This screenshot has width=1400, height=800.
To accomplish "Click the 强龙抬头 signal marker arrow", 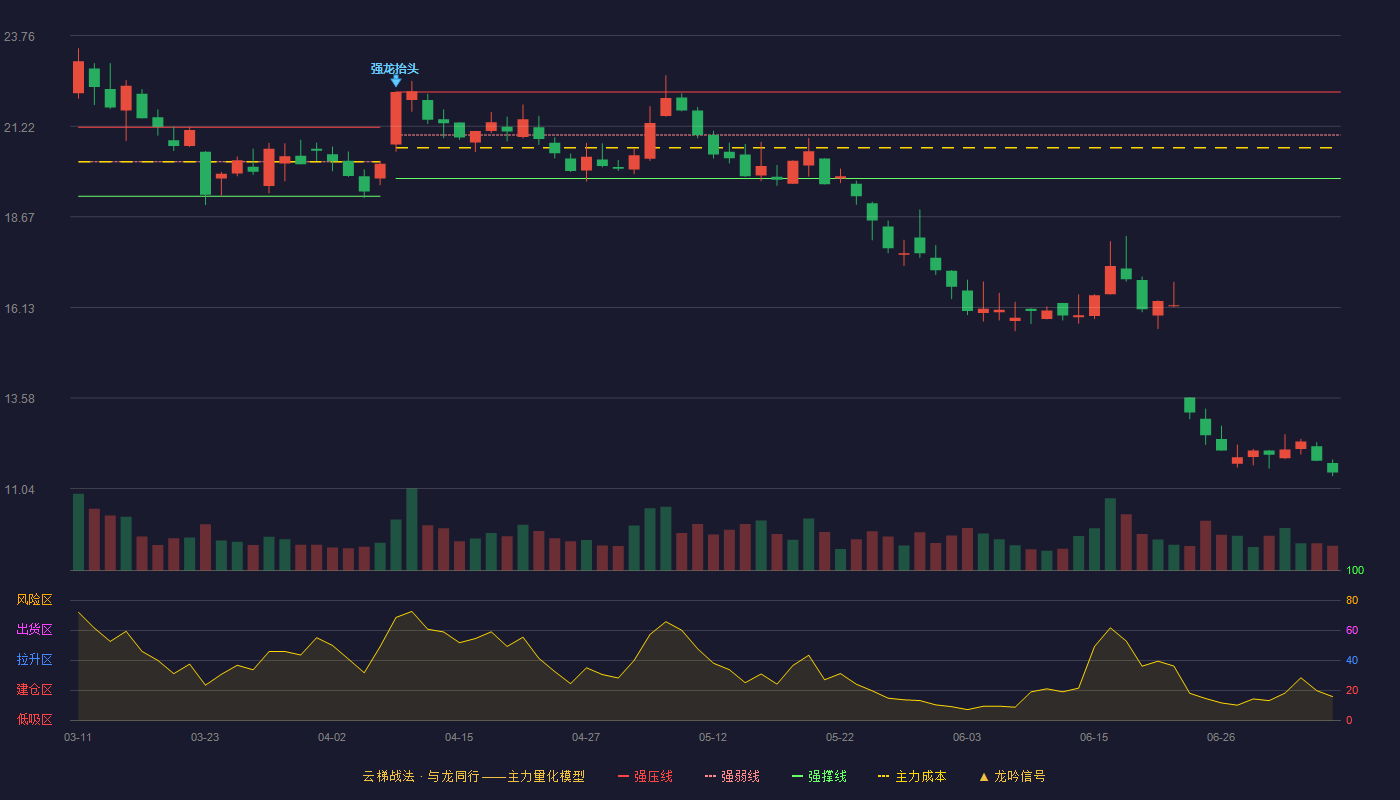I will click(396, 81).
